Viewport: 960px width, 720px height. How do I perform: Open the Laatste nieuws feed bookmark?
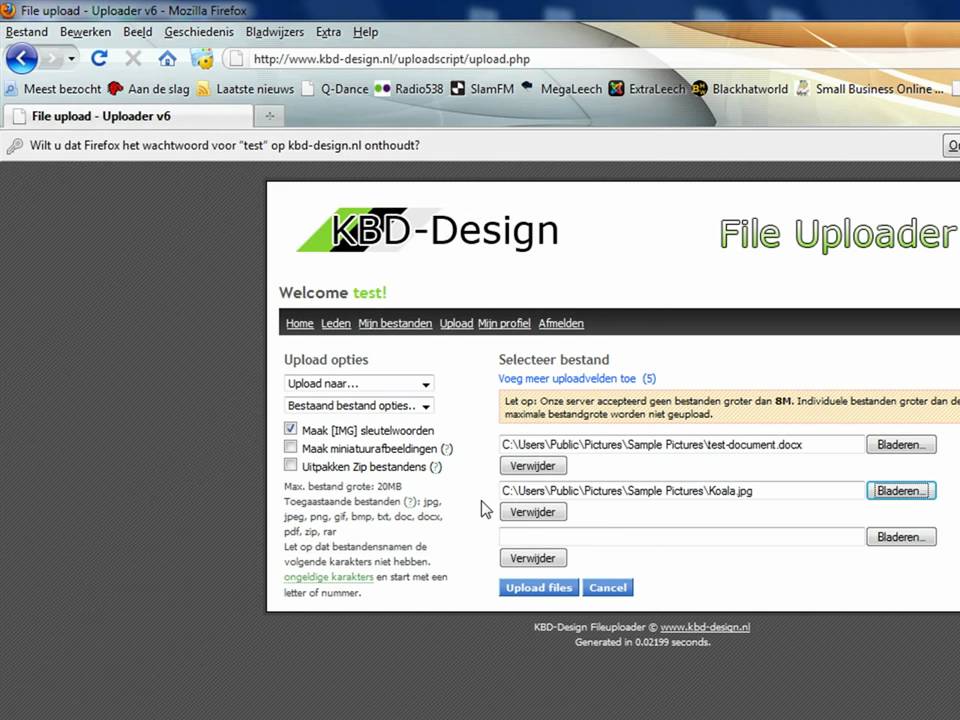tap(245, 89)
